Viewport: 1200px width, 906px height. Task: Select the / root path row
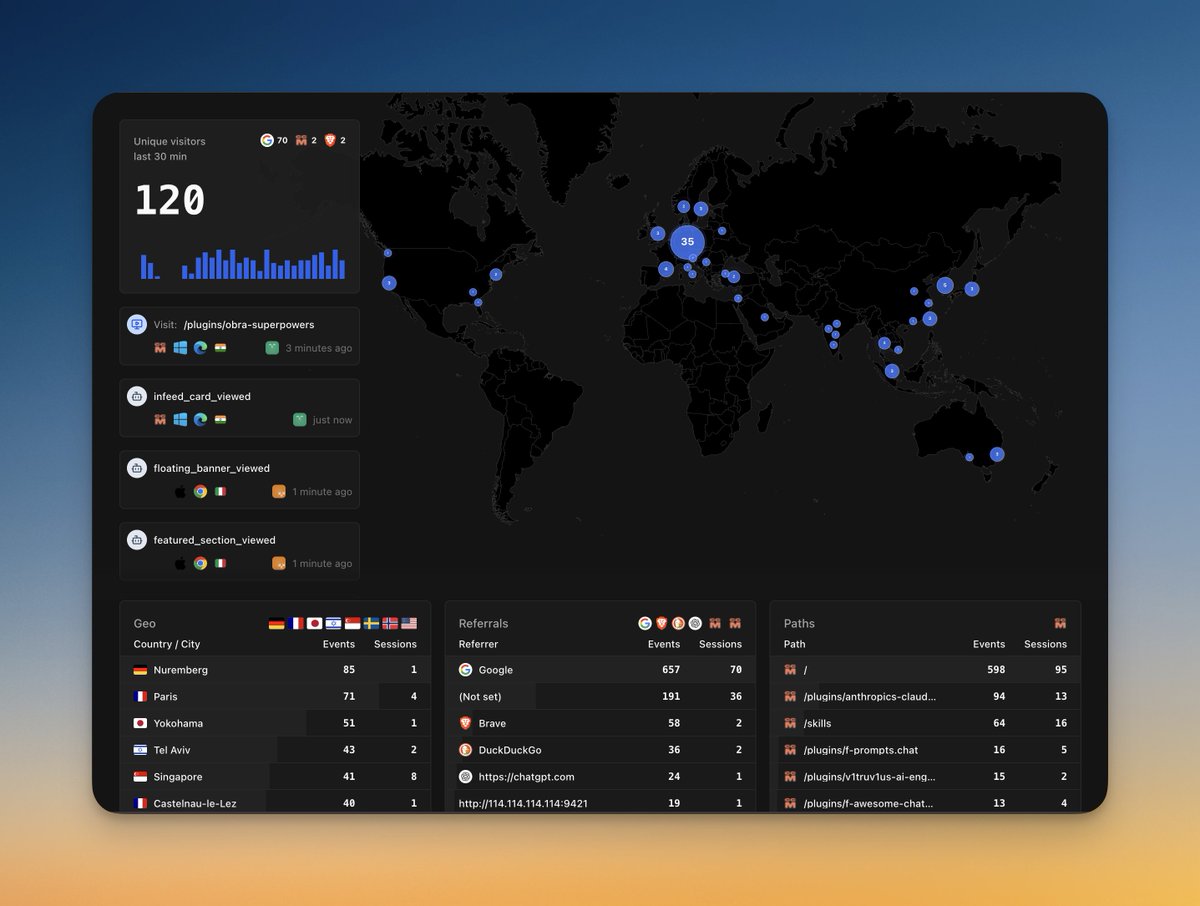pyautogui.click(x=925, y=670)
